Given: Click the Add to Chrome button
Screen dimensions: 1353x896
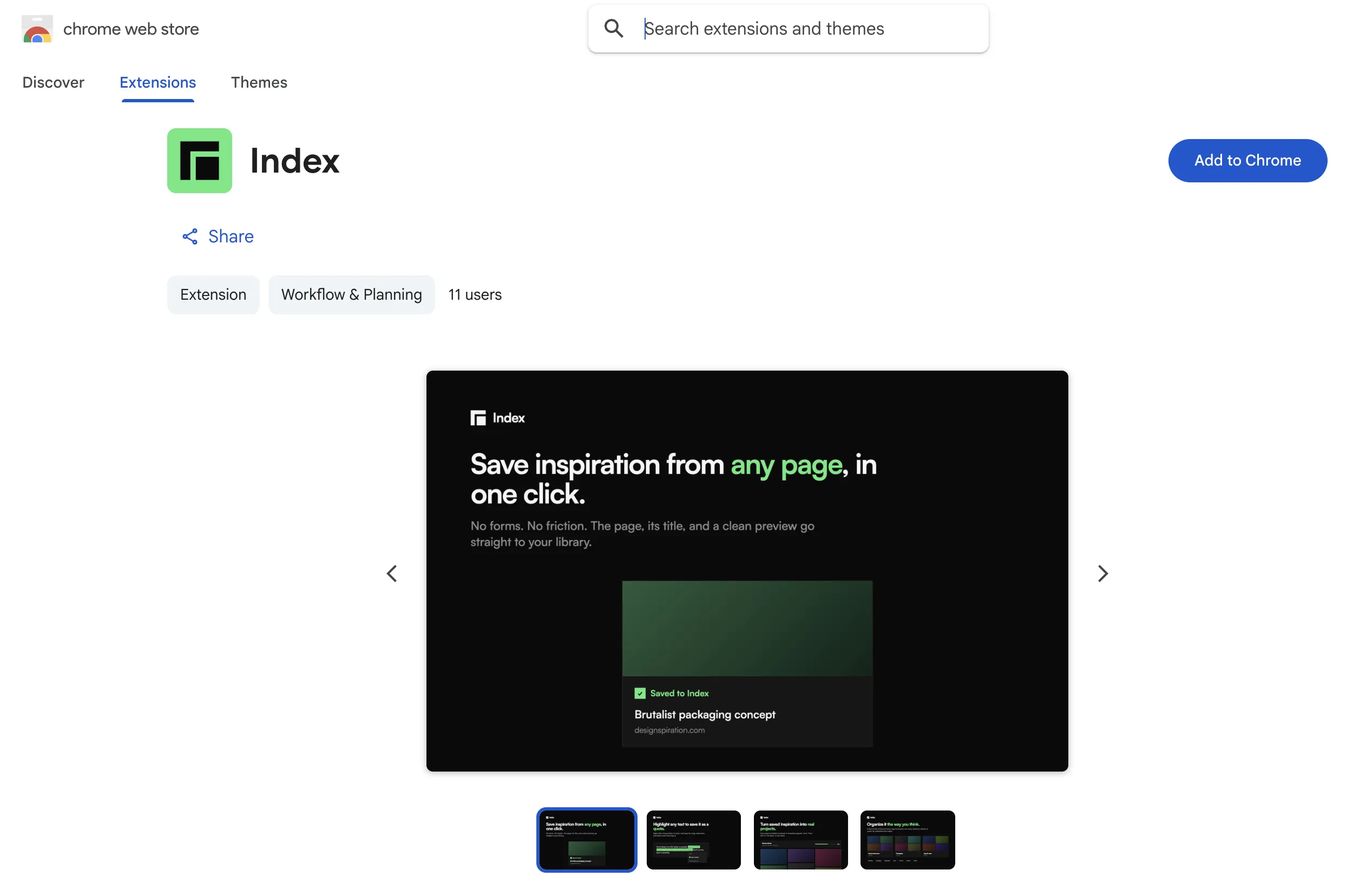Looking at the screenshot, I should click(x=1247, y=161).
